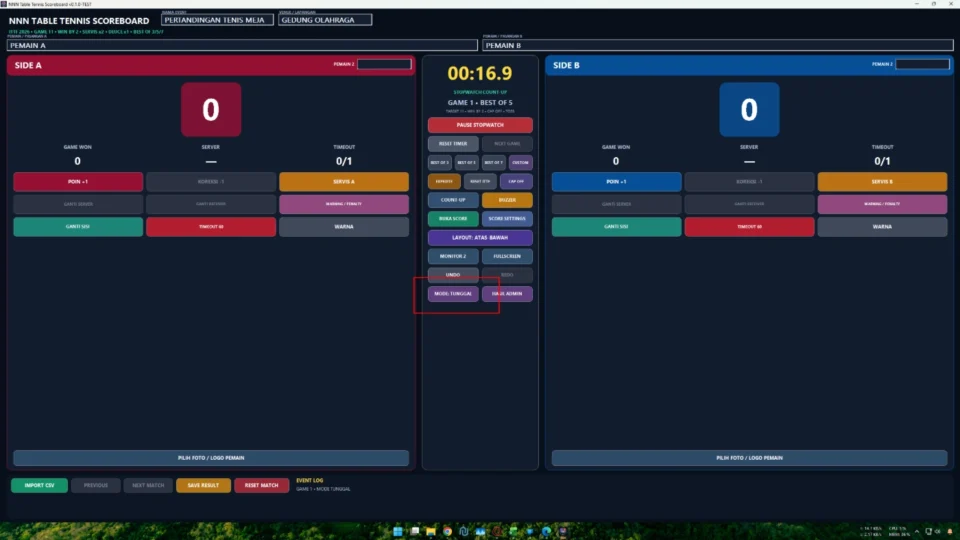Toggle Layout: Atas Bawah
The width and height of the screenshot is (960, 540).
point(480,238)
